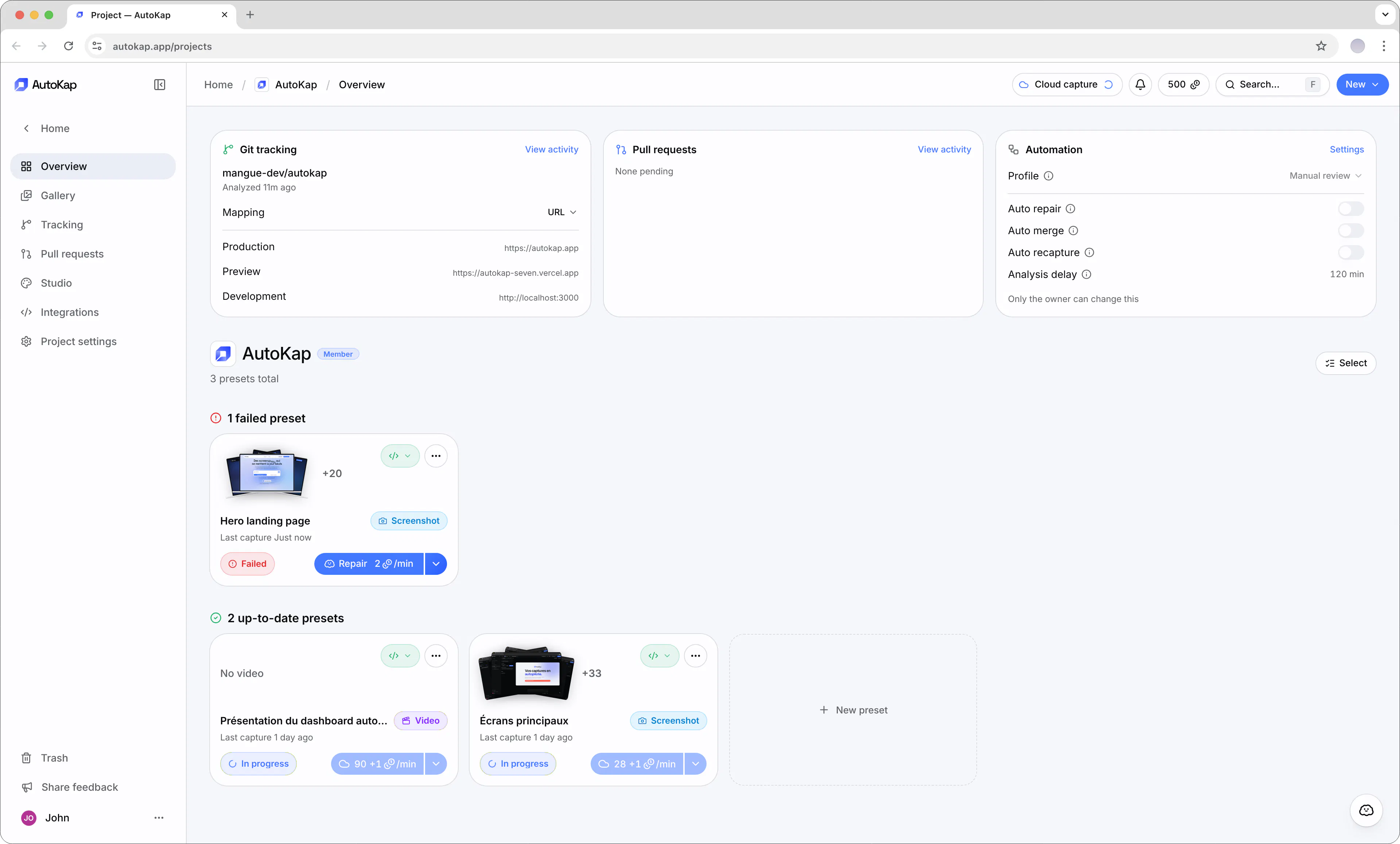Click the Pull requests card icon
Viewport: 1400px width, 844px height.
[x=621, y=150]
